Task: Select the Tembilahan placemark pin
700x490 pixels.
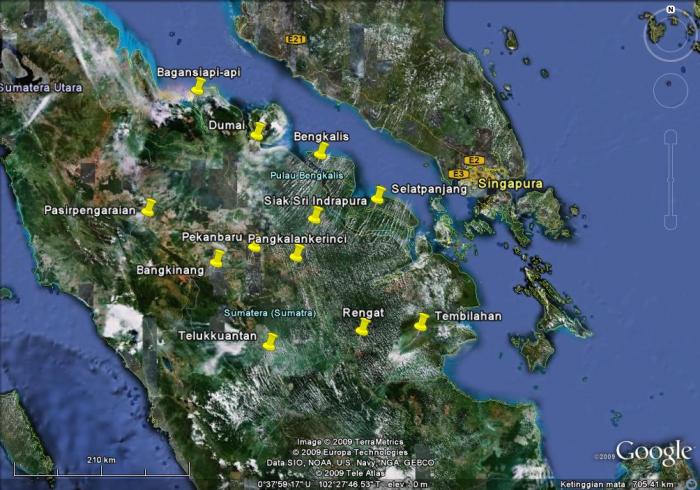Action: 421,322
